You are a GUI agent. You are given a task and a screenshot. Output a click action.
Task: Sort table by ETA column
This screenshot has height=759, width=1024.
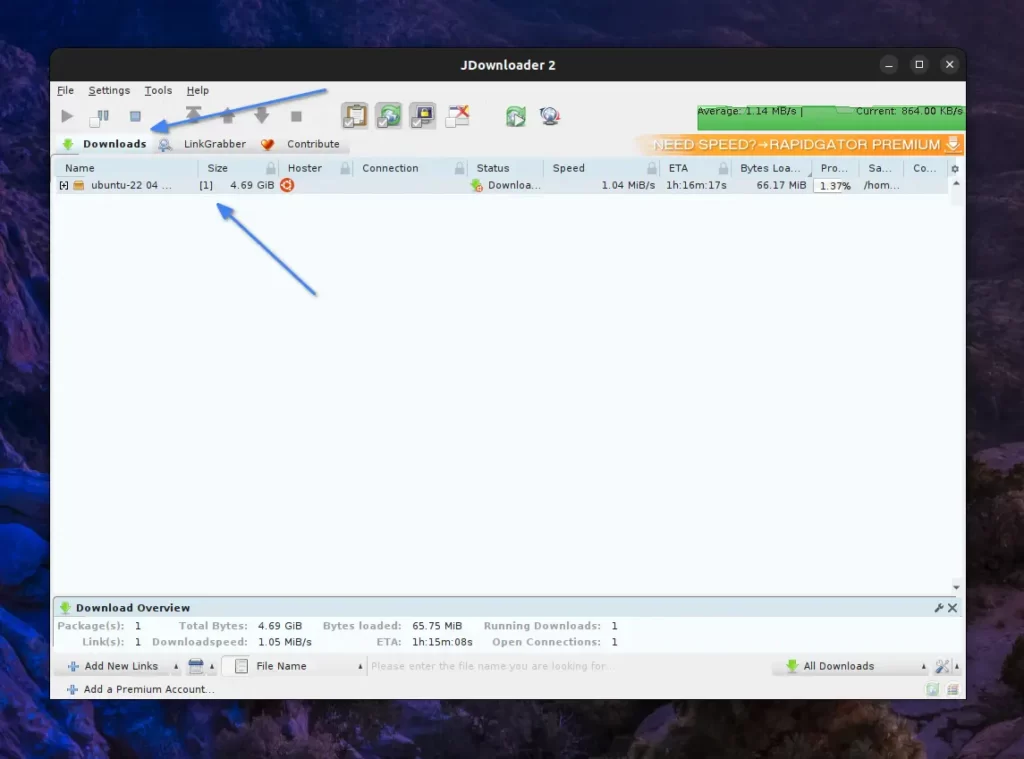[678, 168]
